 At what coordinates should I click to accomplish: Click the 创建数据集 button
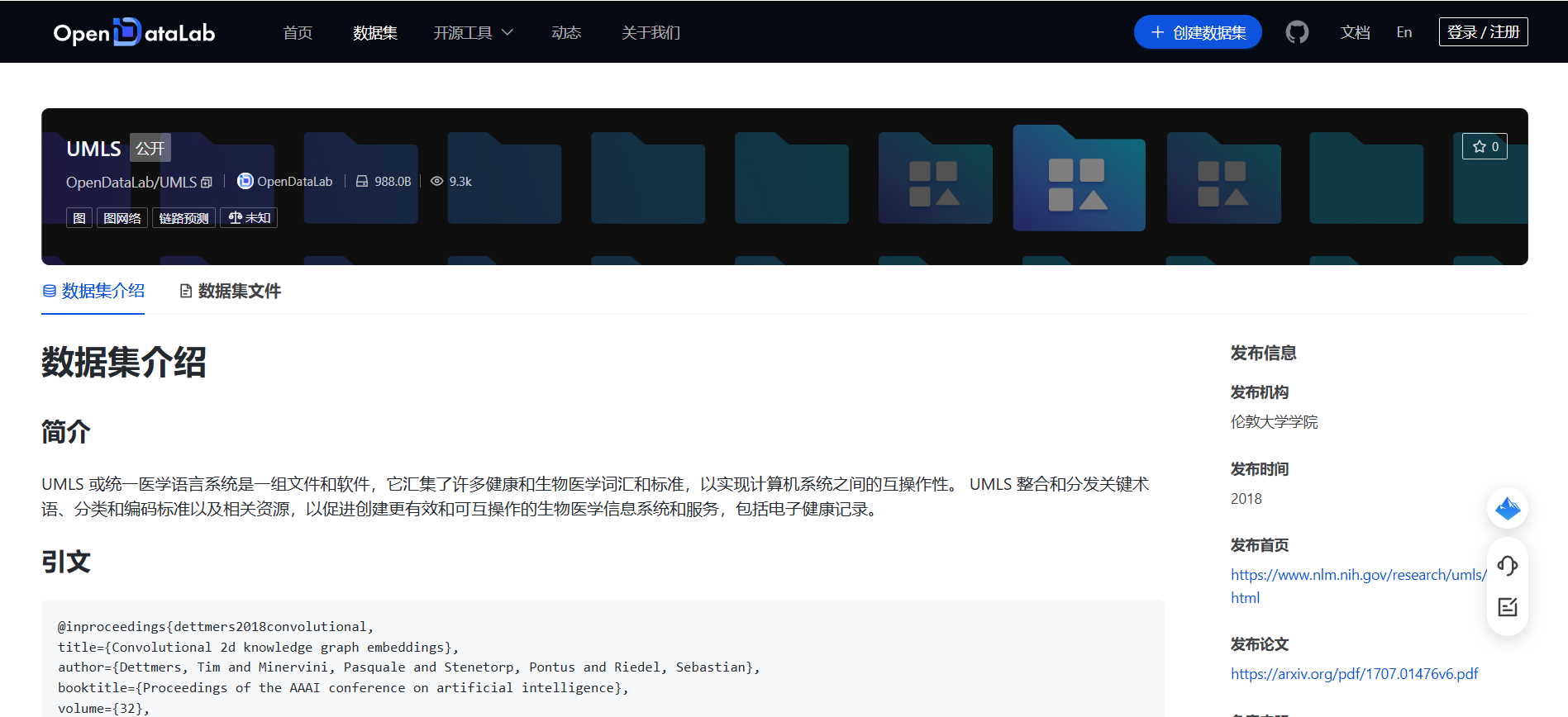pyautogui.click(x=1198, y=32)
